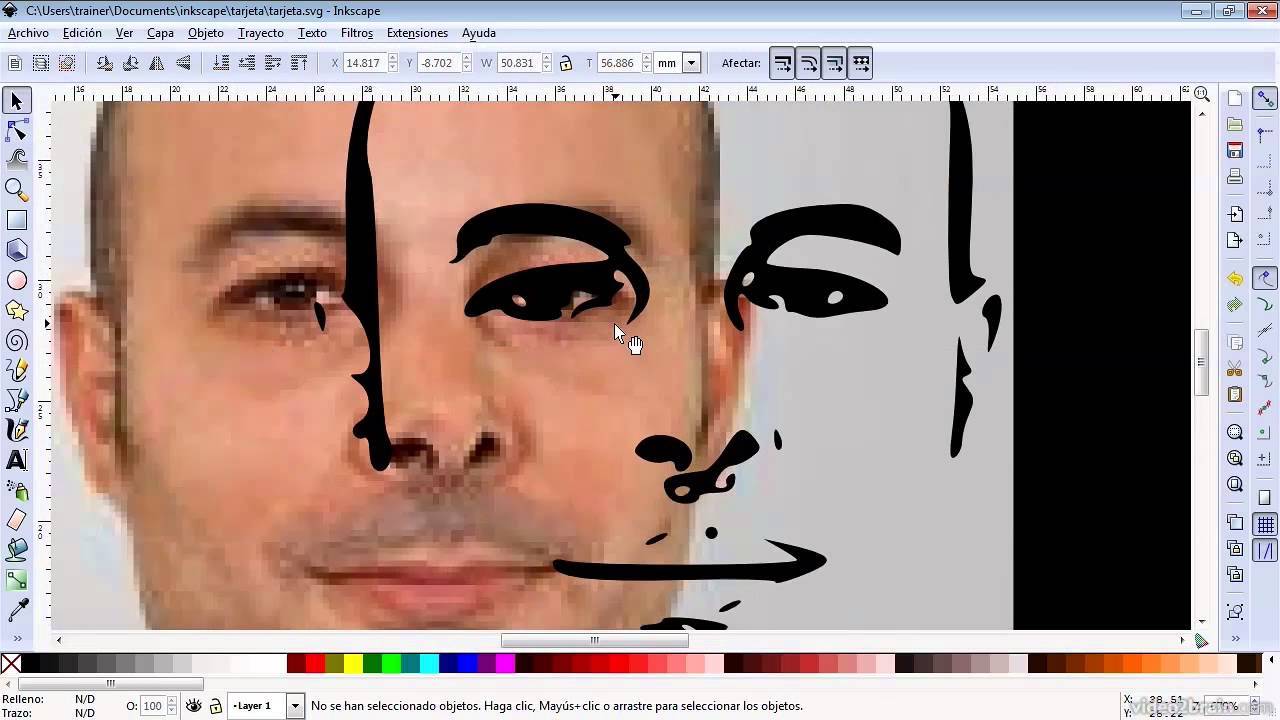Select the Paint Bucket fill tool

pyautogui.click(x=16, y=550)
